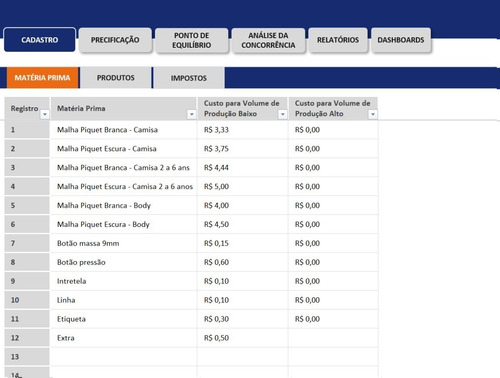Image resolution: width=500 pixels, height=378 pixels.
Task: Select the PRODUTOS sub-tab
Action: [116, 78]
